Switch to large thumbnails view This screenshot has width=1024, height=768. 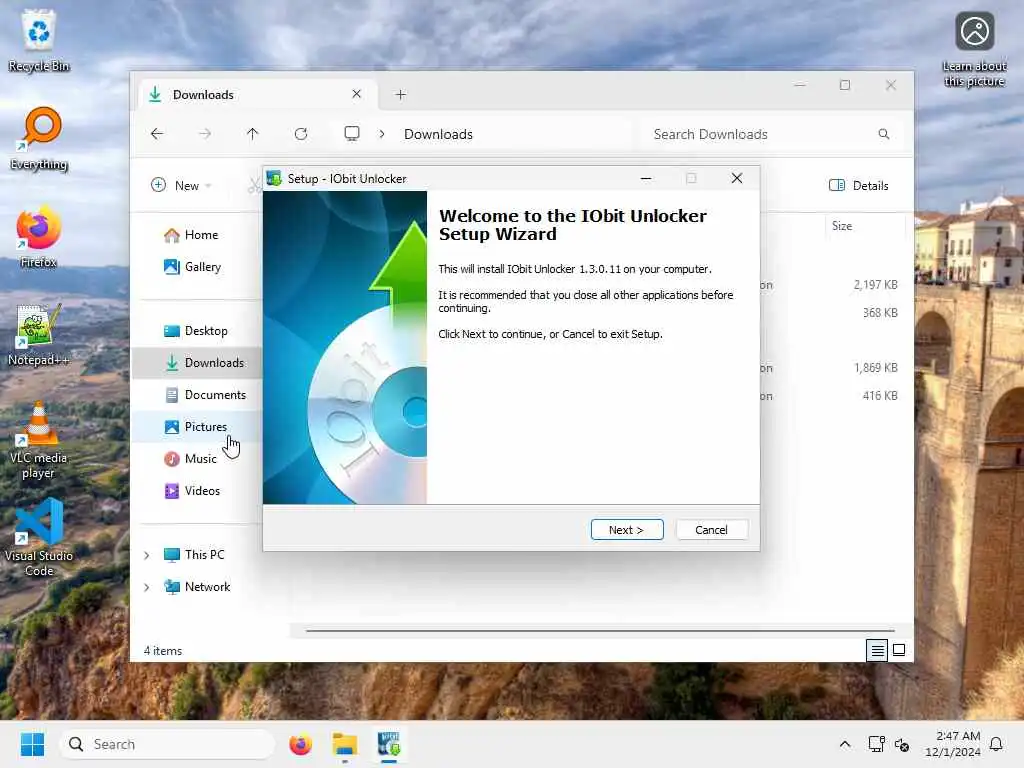899,650
